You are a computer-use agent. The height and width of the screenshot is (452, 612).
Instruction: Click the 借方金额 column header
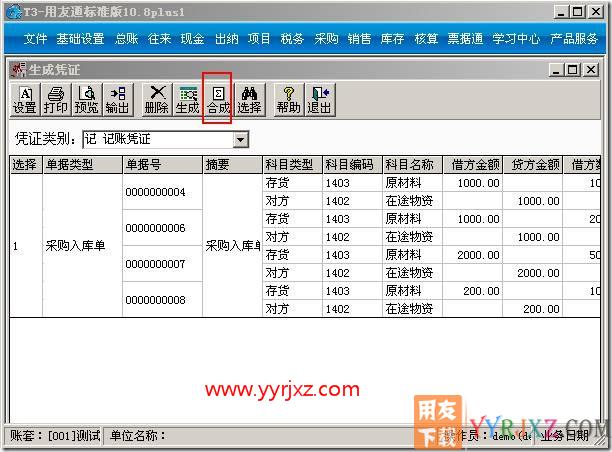(x=473, y=165)
